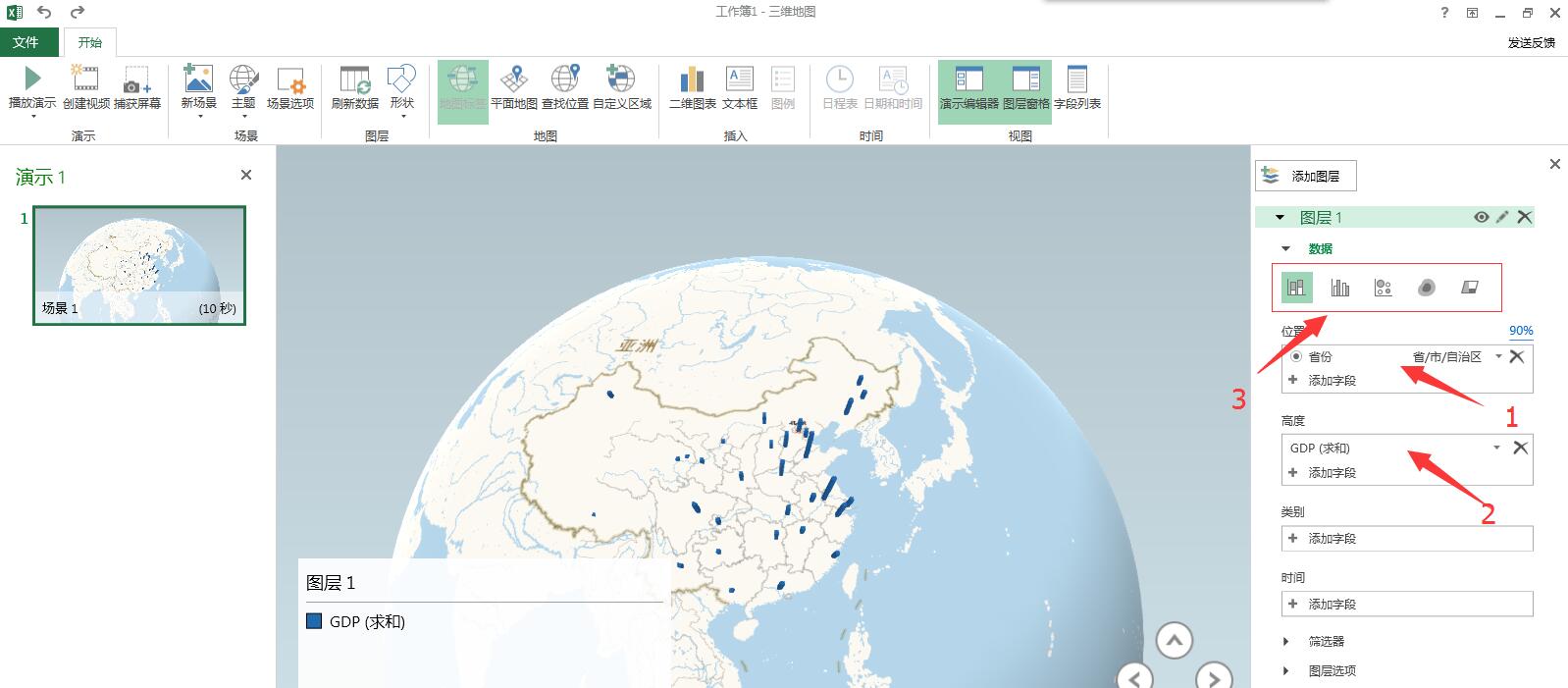This screenshot has height=688, width=1568.
Task: Switch to 开始 ribbon tab
Action: click(x=90, y=42)
